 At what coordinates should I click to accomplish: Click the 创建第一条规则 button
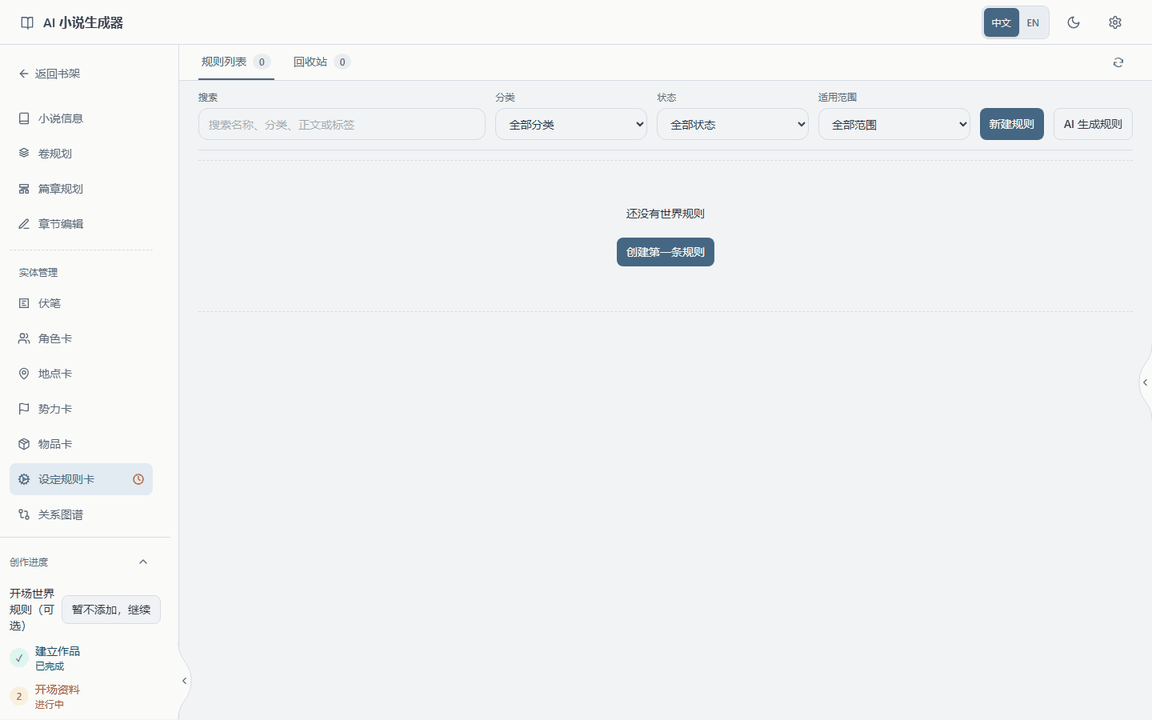(666, 252)
